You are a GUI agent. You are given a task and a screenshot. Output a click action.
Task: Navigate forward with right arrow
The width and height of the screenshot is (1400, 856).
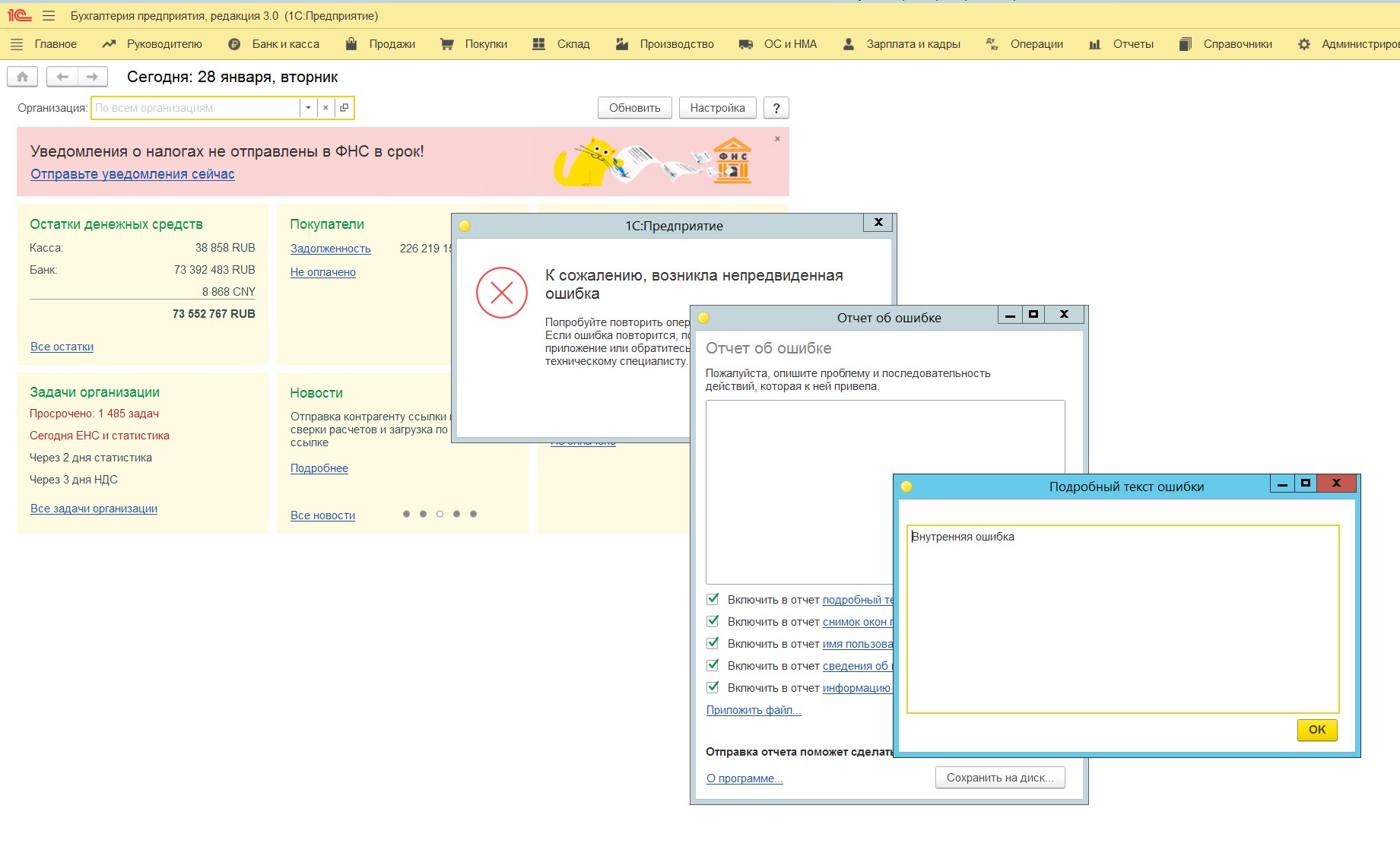(92, 77)
